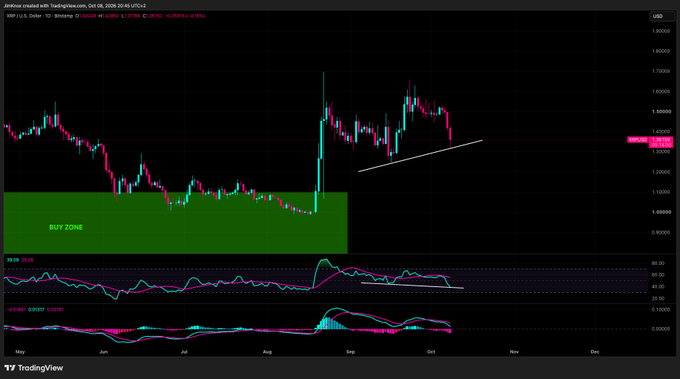Open the USD currency selector

point(662,16)
